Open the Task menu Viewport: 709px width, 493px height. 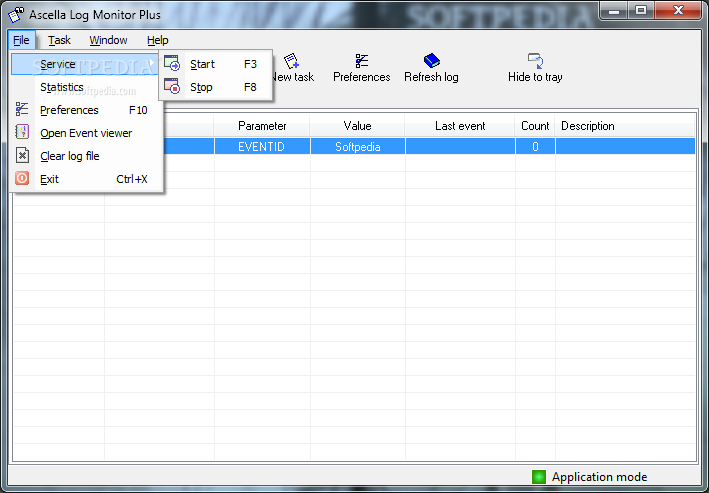59,40
